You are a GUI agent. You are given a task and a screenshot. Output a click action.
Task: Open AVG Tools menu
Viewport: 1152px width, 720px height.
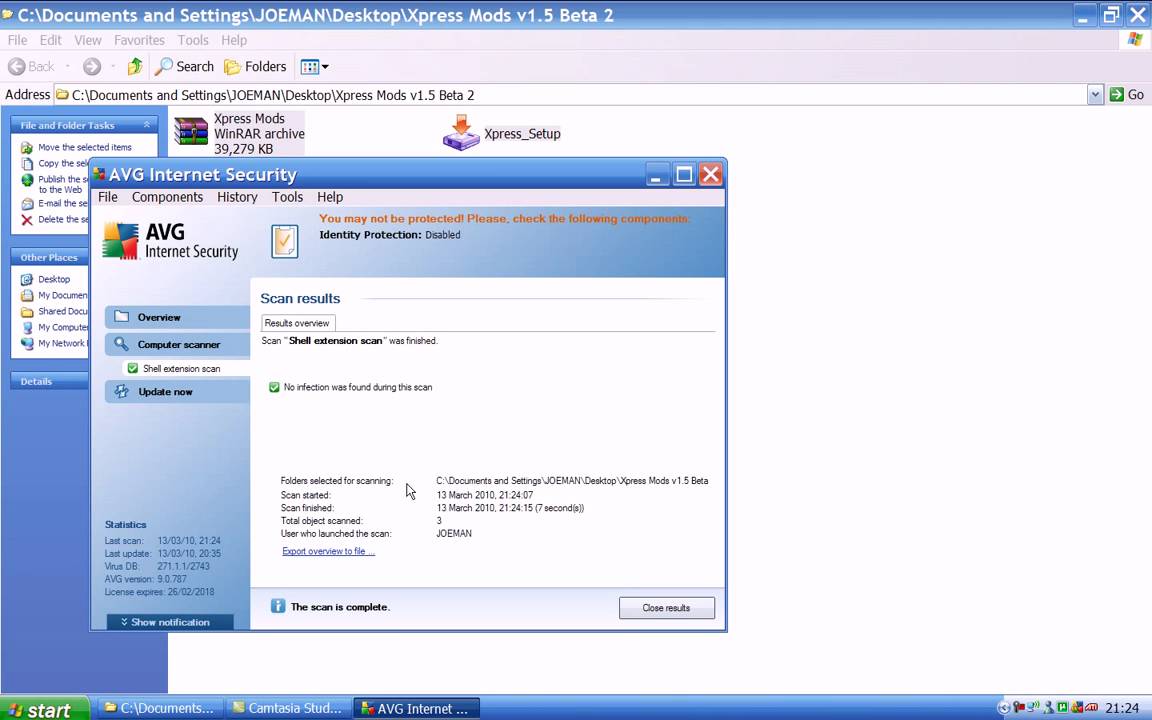click(x=287, y=197)
